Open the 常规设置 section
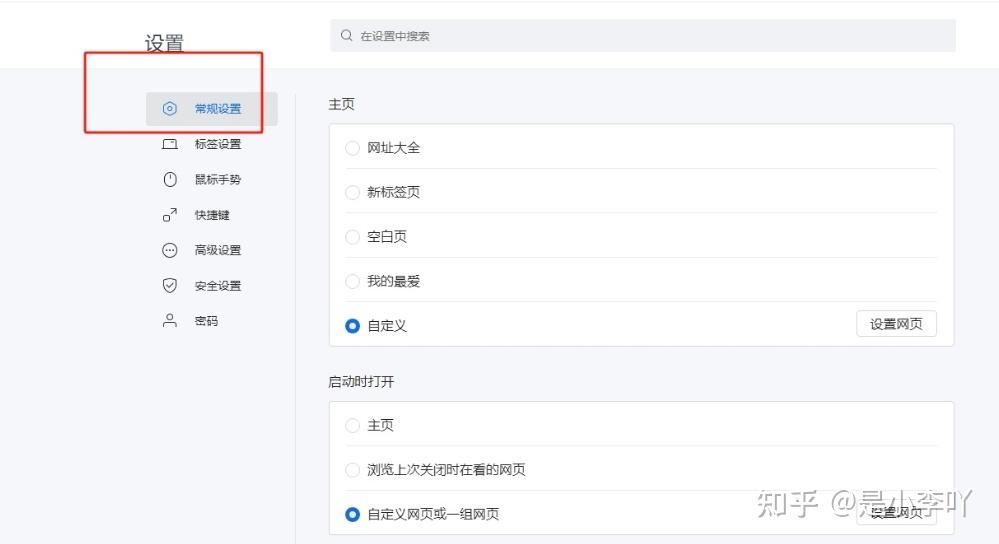Image resolution: width=999 pixels, height=544 pixels. click(212, 109)
